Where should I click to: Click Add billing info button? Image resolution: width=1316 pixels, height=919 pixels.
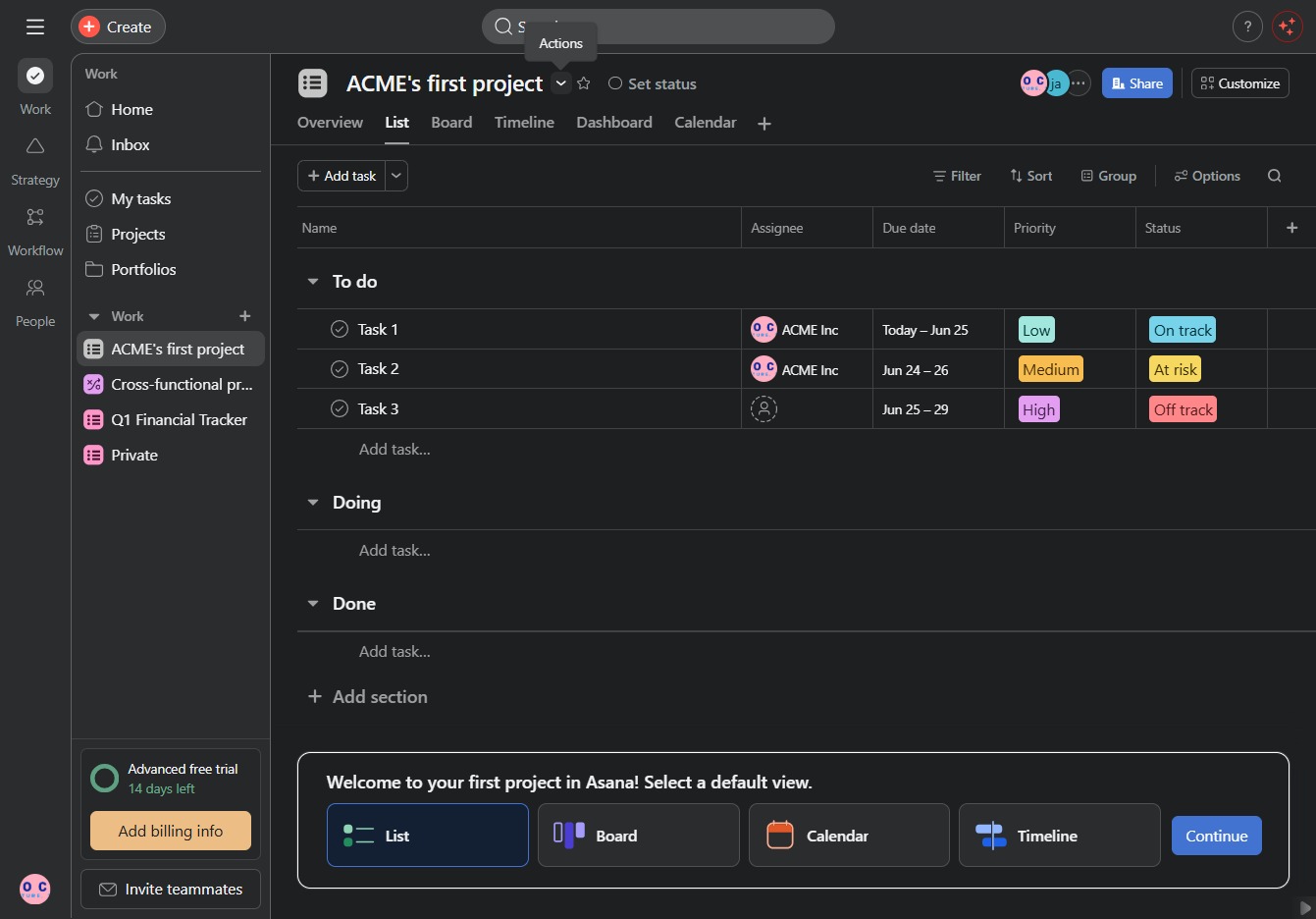[x=171, y=831]
